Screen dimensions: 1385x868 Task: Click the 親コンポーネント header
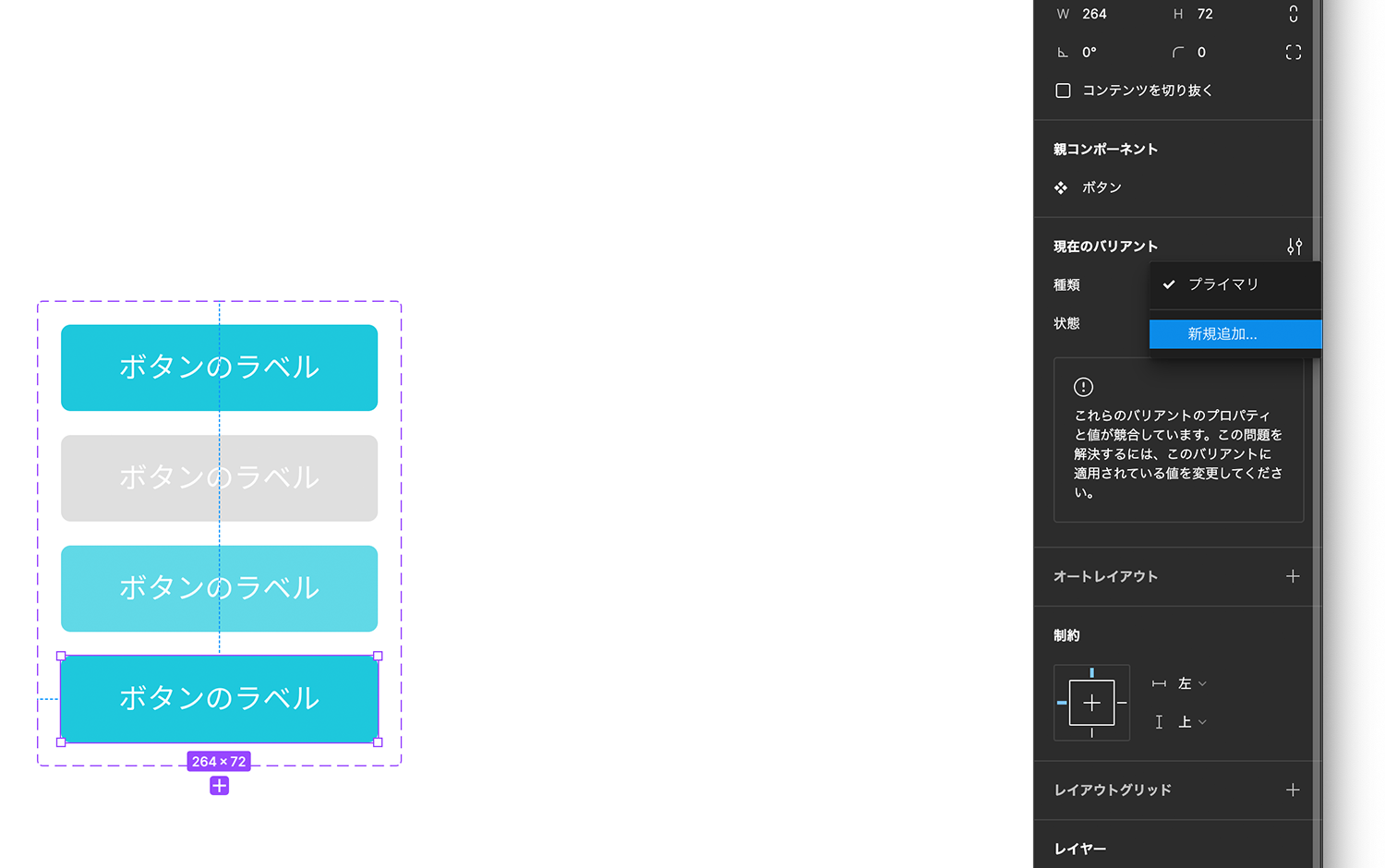1105,149
